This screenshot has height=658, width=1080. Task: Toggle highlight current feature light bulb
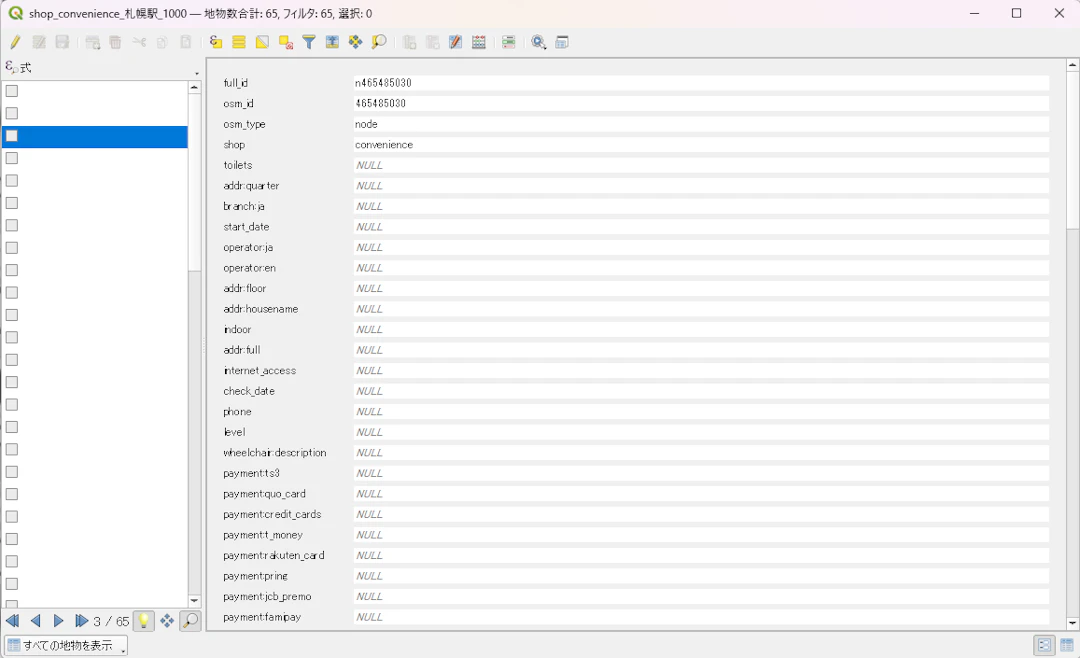143,621
